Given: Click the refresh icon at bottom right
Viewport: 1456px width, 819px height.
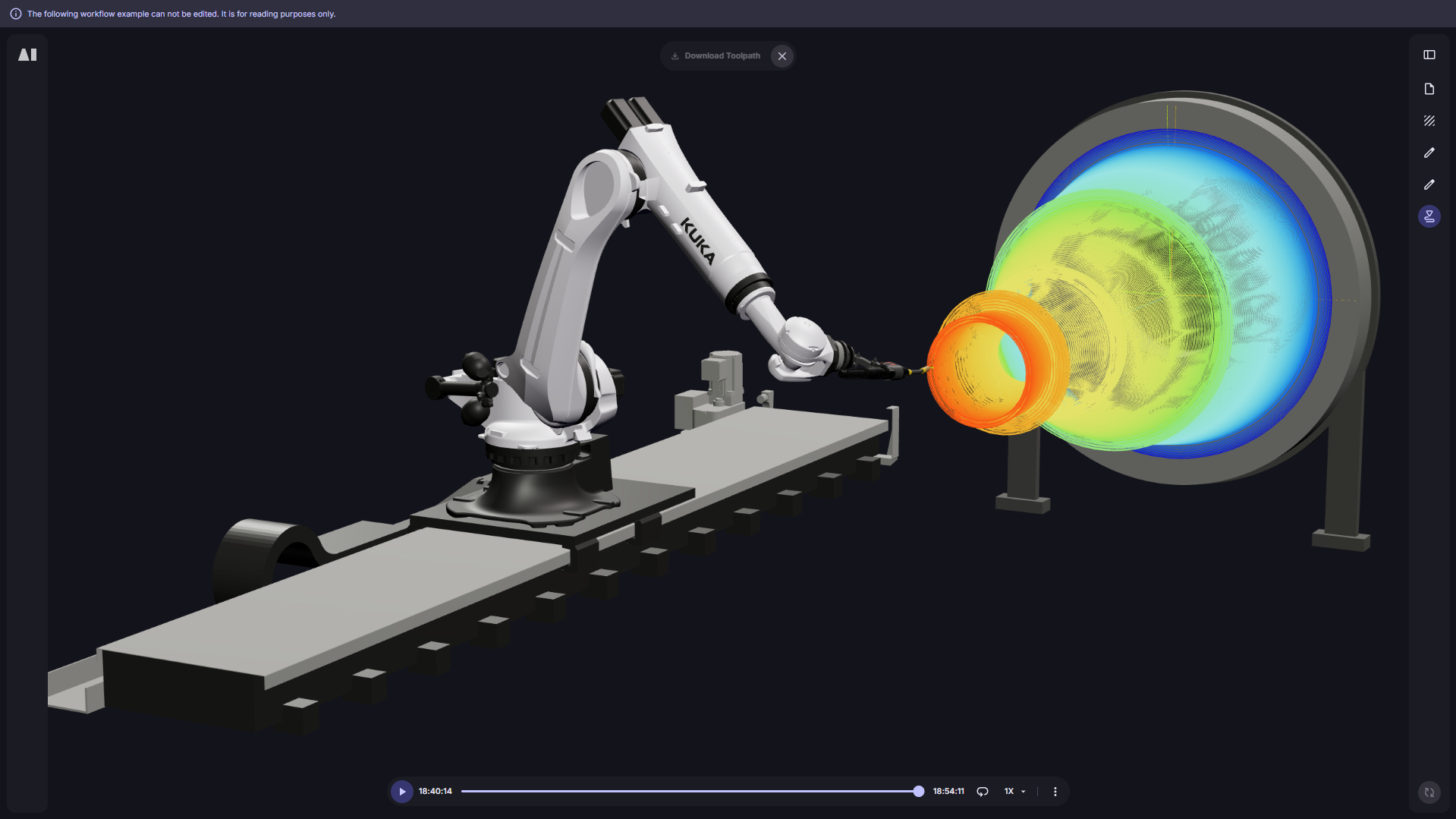Looking at the screenshot, I should pos(1429,792).
